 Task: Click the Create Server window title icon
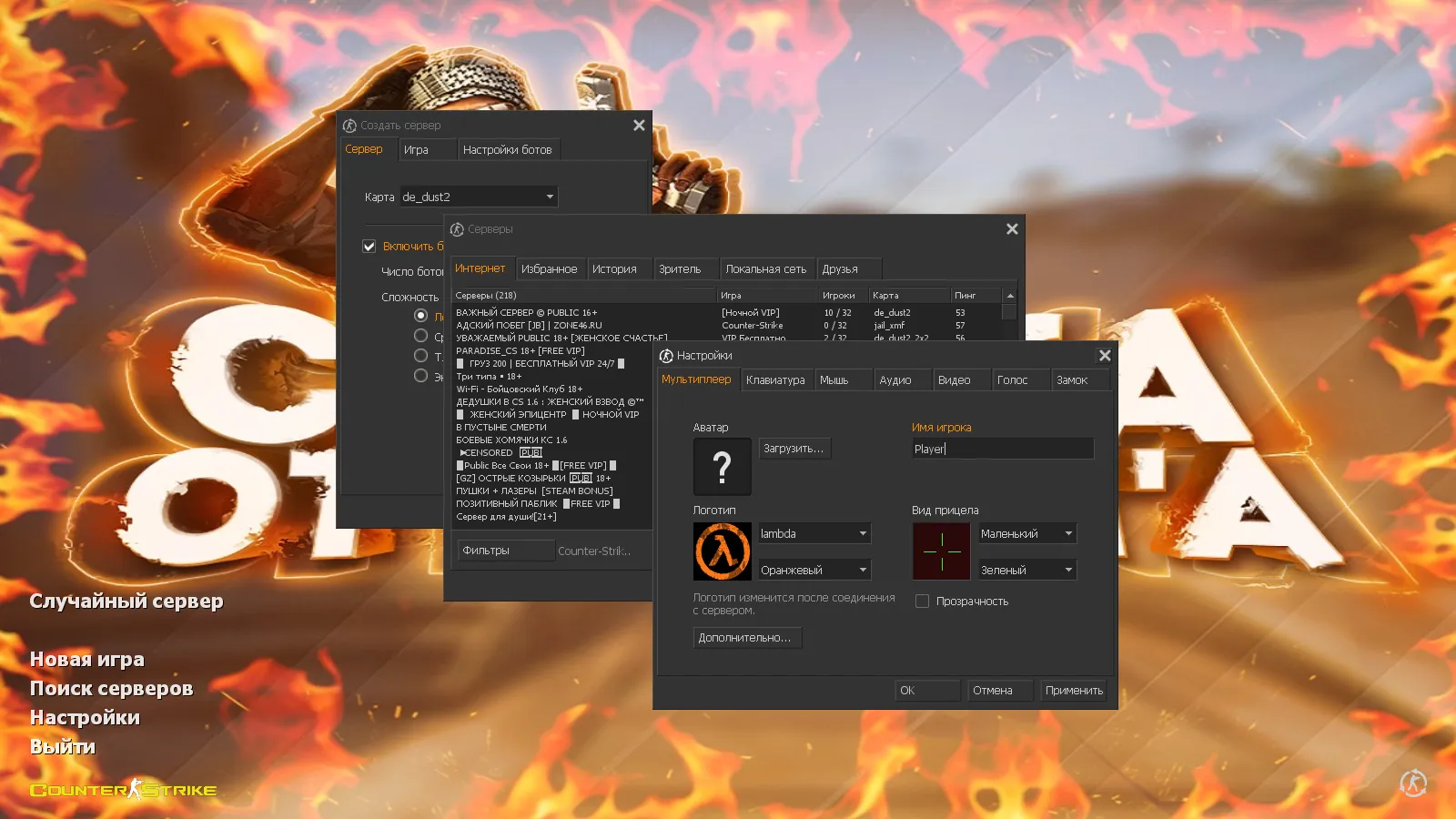[x=349, y=126]
